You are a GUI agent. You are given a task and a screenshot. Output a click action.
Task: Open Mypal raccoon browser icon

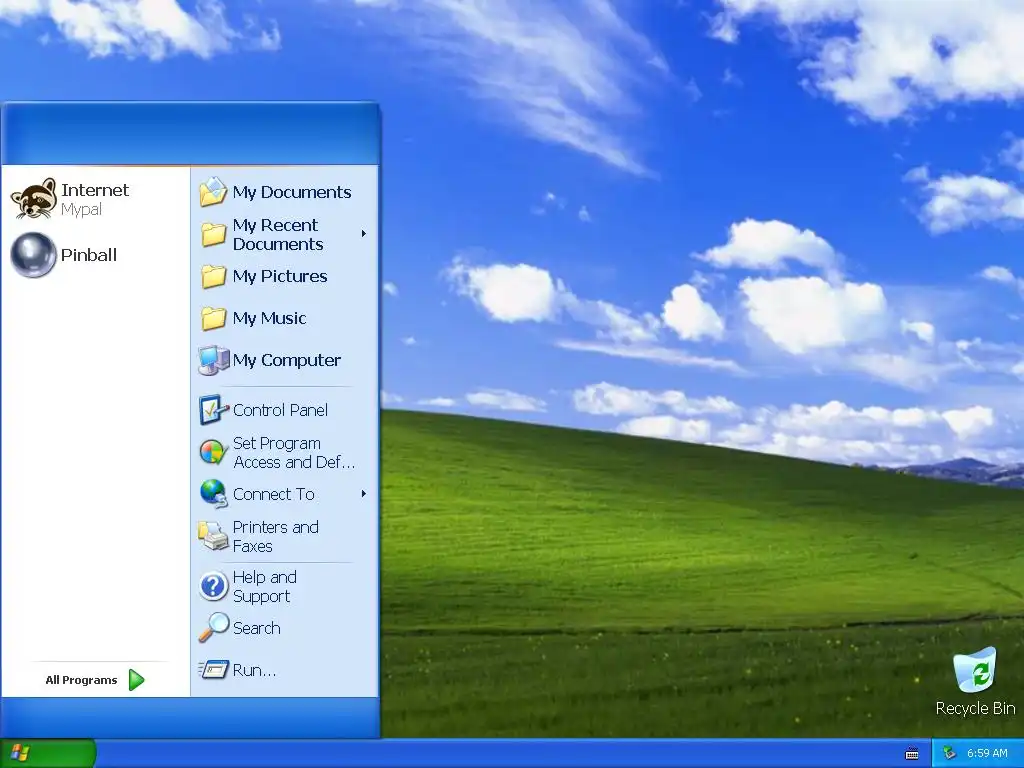click(x=33, y=199)
